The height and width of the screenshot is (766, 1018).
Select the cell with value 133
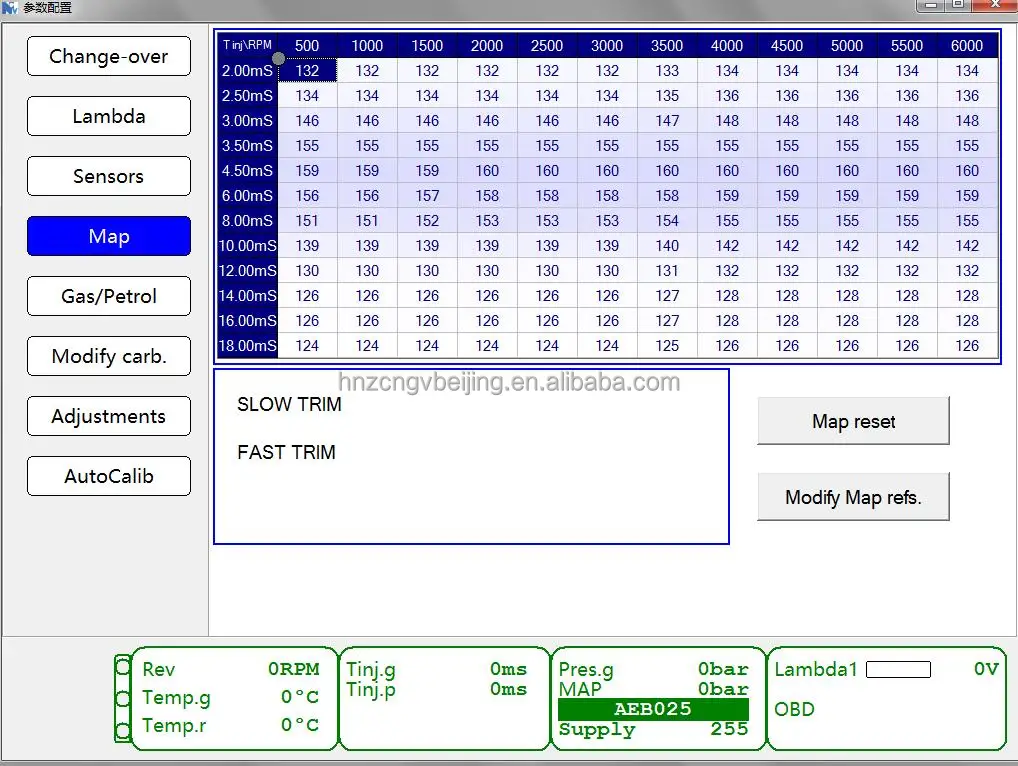coord(667,71)
